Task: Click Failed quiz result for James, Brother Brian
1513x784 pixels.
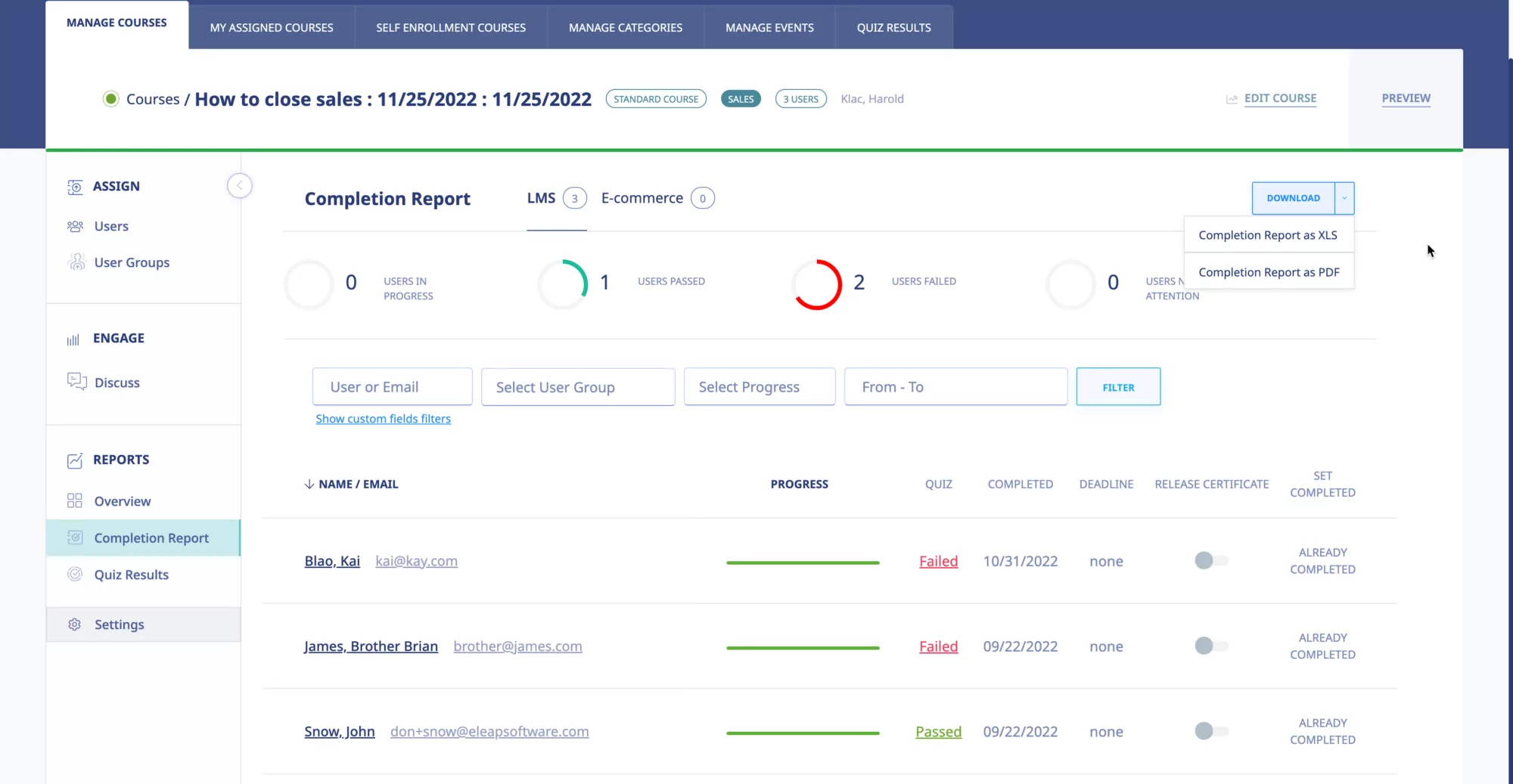Action: click(x=938, y=646)
